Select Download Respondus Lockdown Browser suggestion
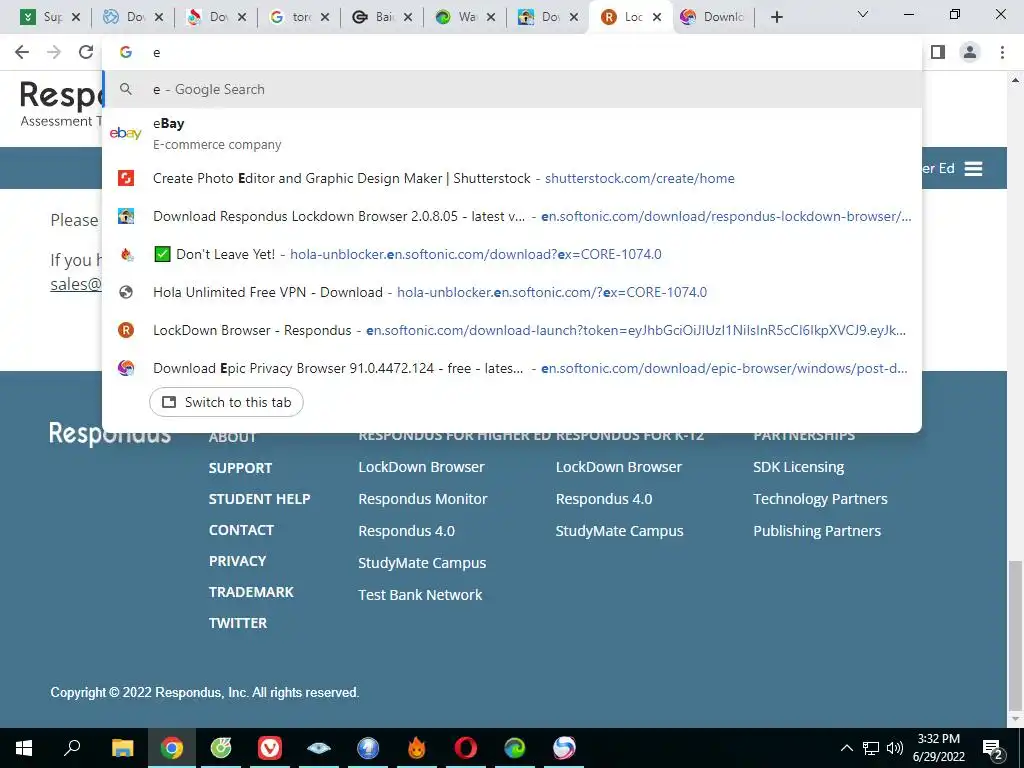 tap(512, 216)
